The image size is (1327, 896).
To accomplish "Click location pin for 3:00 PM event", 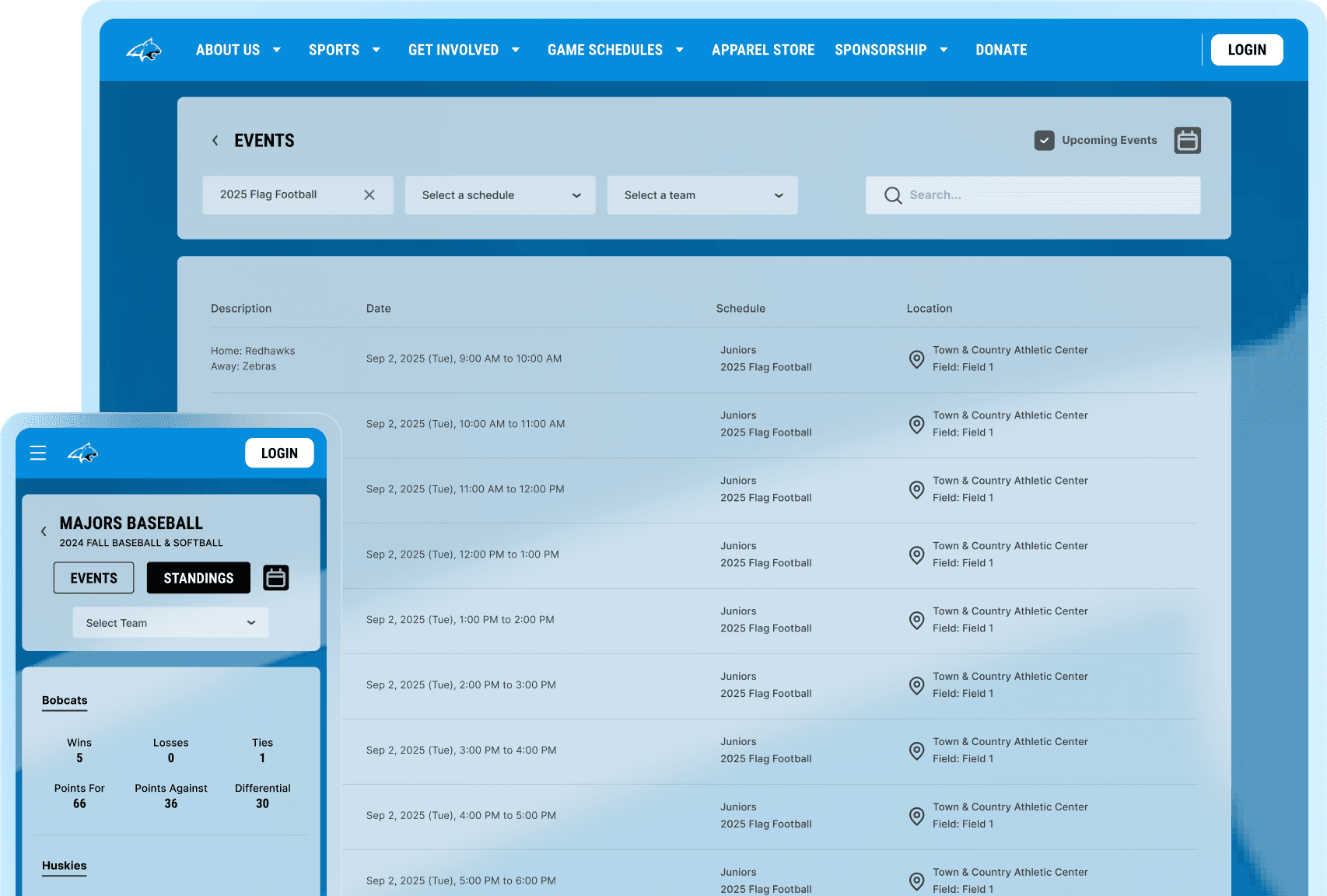I will (x=917, y=751).
